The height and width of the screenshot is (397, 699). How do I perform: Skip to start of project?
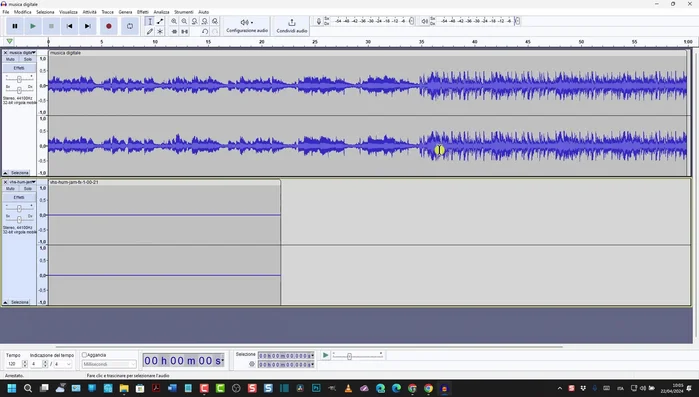pyautogui.click(x=69, y=26)
